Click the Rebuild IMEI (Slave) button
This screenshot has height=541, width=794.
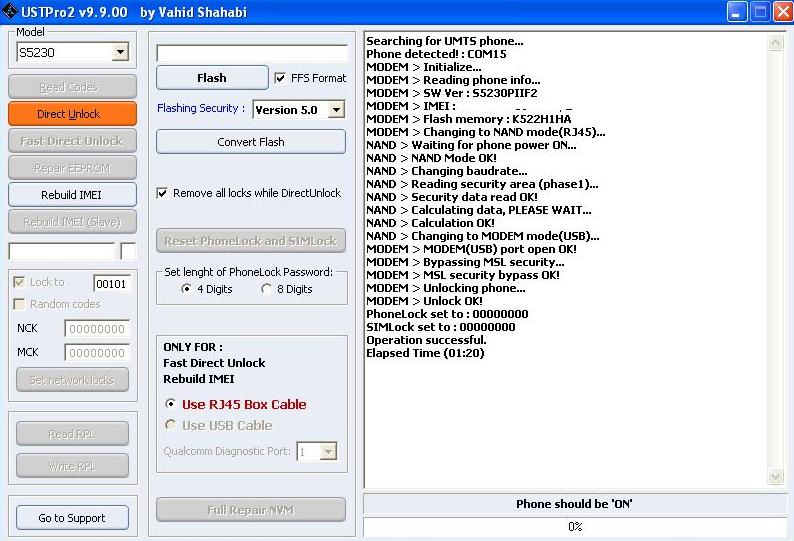point(72,222)
